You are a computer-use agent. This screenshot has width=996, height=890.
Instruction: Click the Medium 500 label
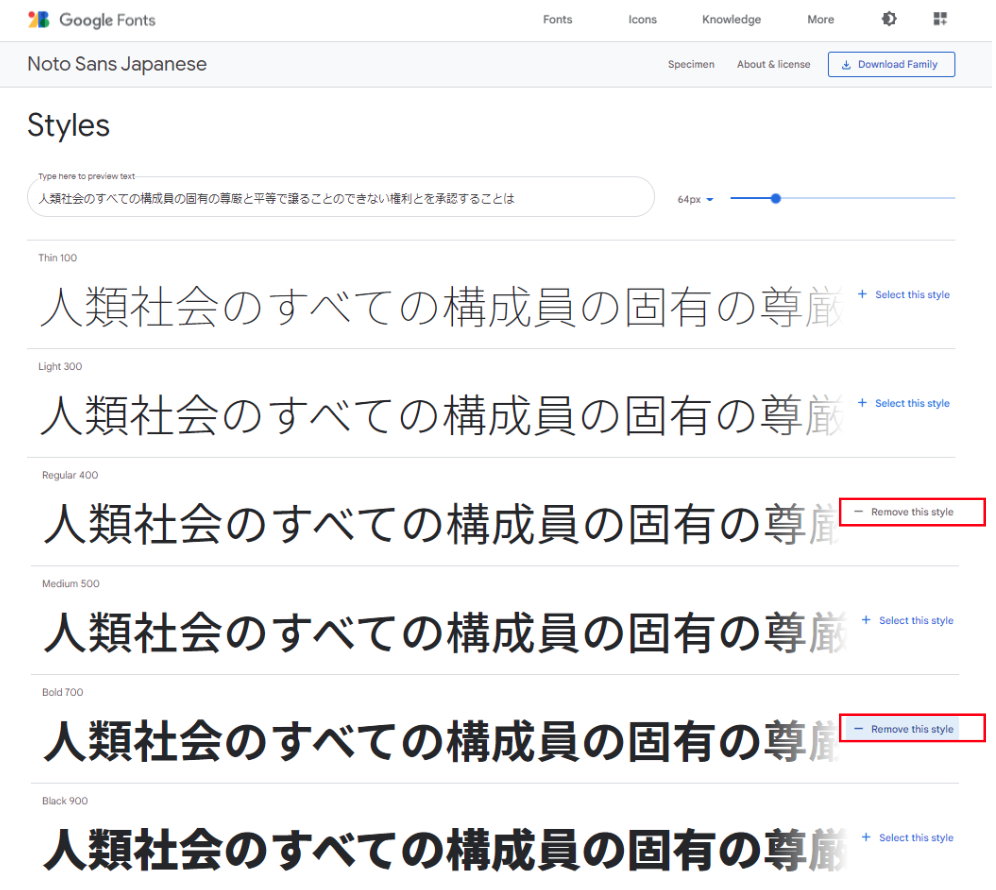pyautogui.click(x=71, y=584)
